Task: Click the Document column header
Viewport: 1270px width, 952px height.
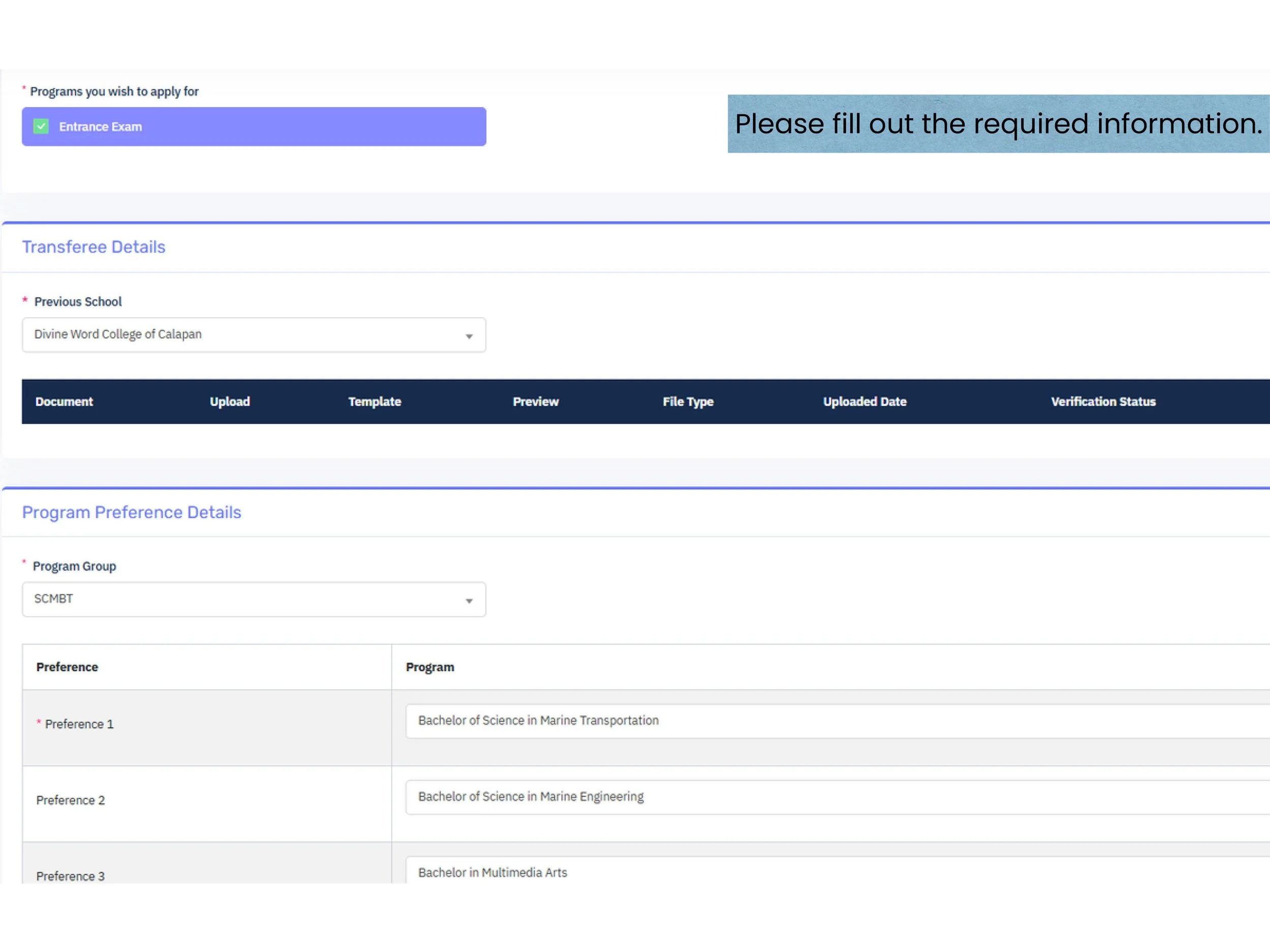Action: [x=63, y=402]
